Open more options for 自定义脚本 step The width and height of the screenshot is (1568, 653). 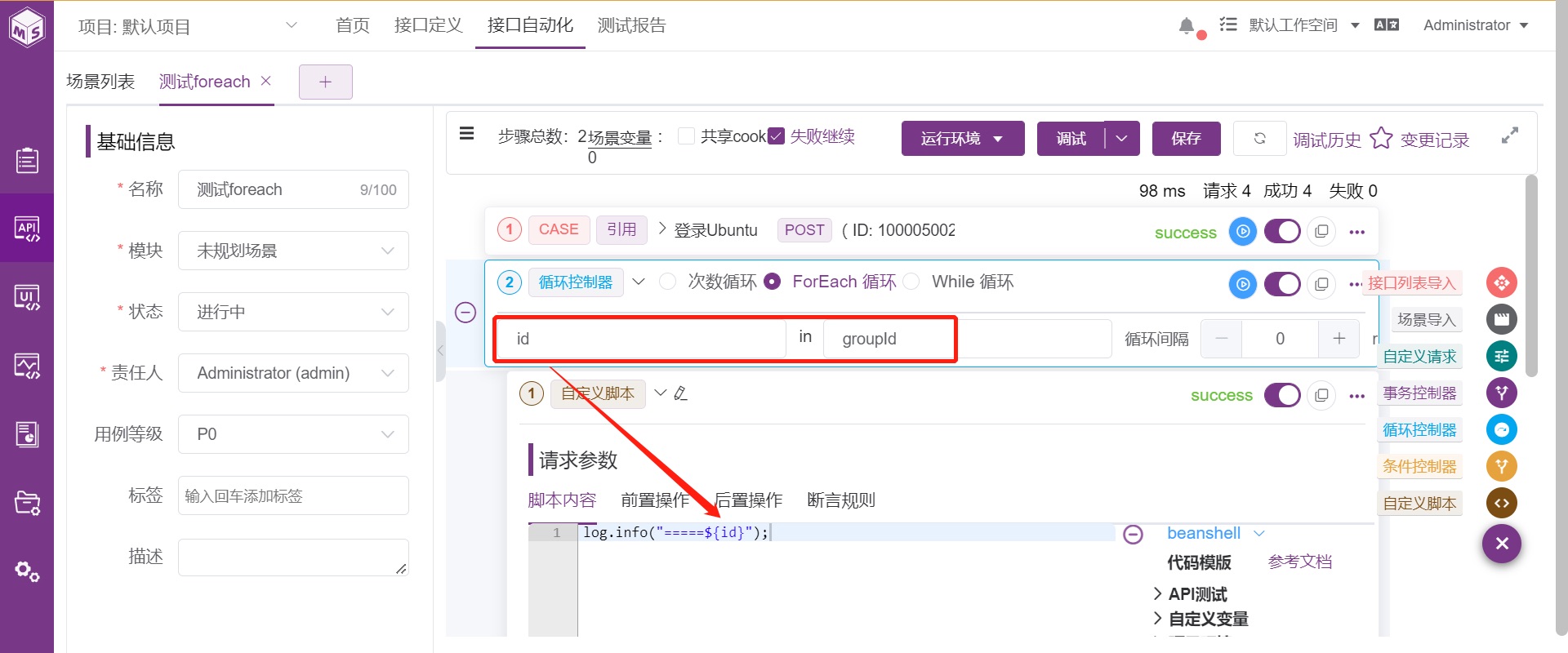pos(1357,396)
